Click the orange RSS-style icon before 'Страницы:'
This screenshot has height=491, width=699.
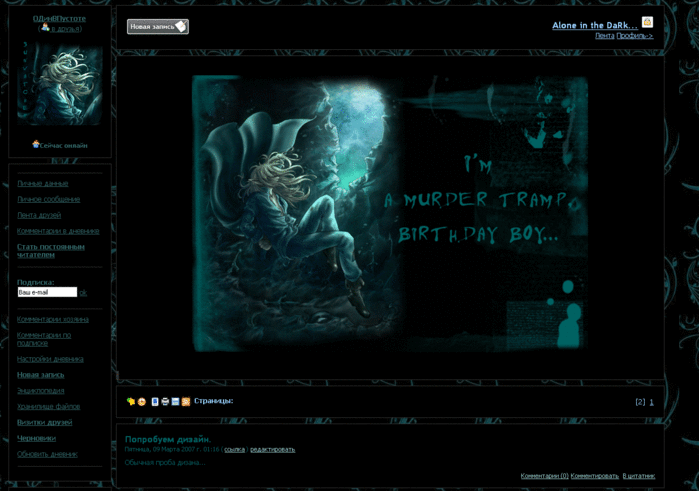tap(186, 402)
